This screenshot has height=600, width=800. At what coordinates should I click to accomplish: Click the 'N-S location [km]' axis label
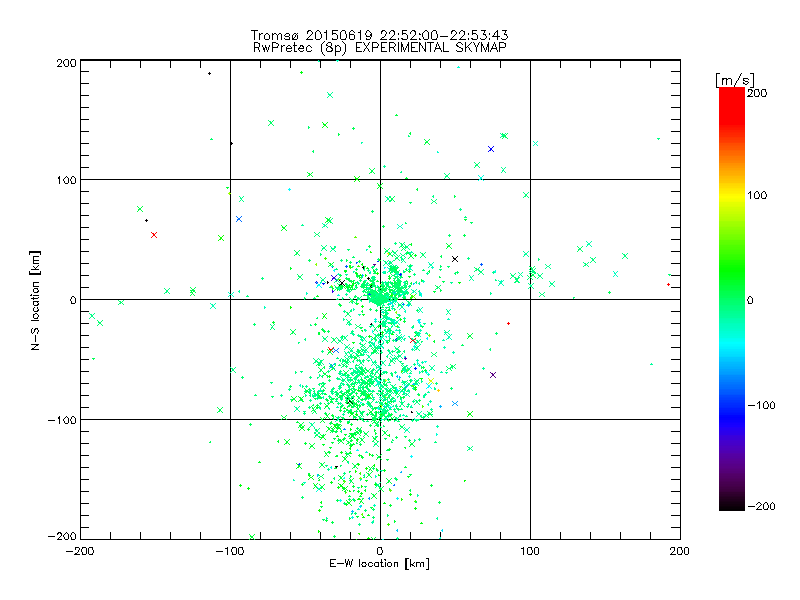click(x=35, y=301)
